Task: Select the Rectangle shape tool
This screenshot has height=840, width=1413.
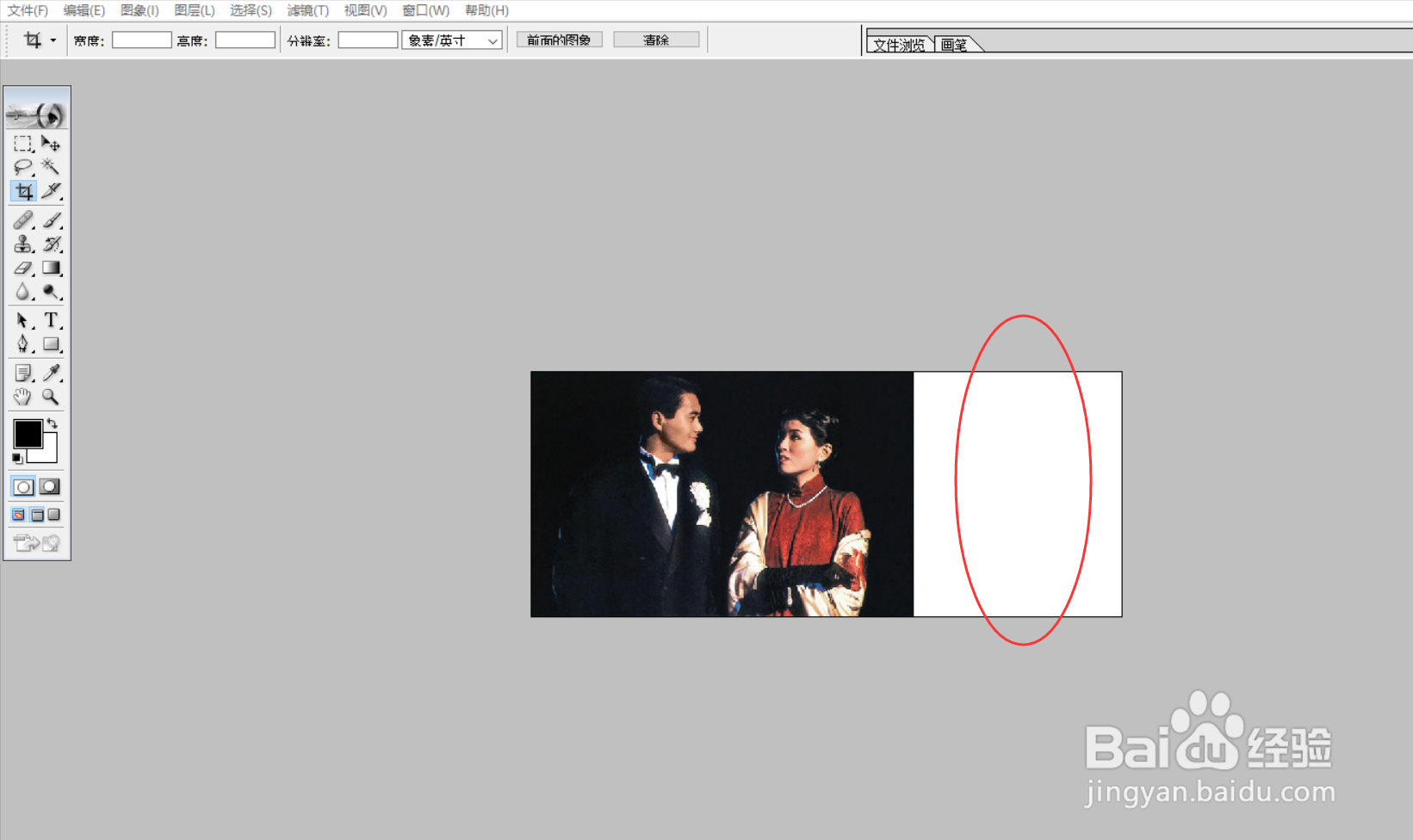Action: click(52, 344)
